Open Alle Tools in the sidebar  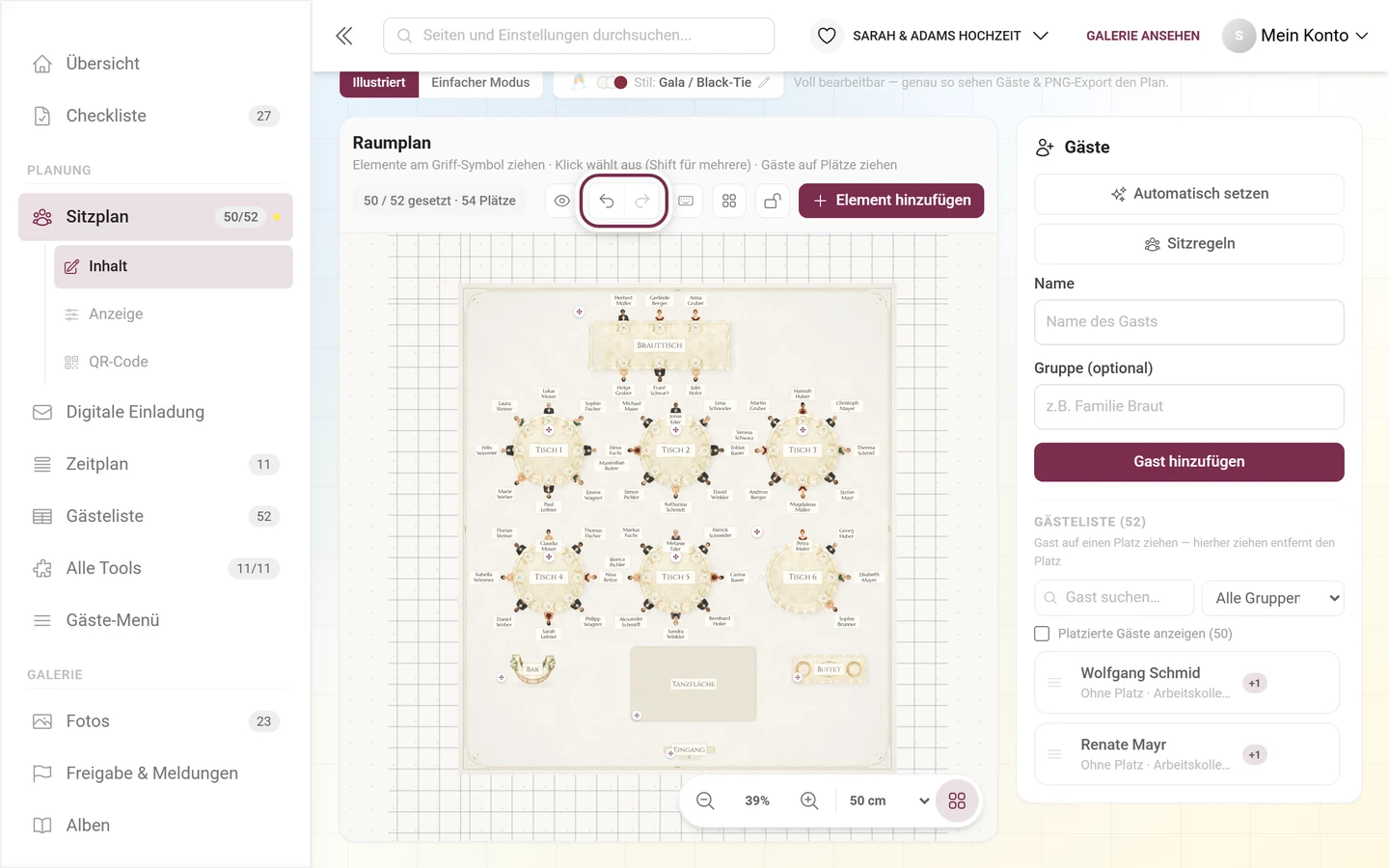click(155, 568)
